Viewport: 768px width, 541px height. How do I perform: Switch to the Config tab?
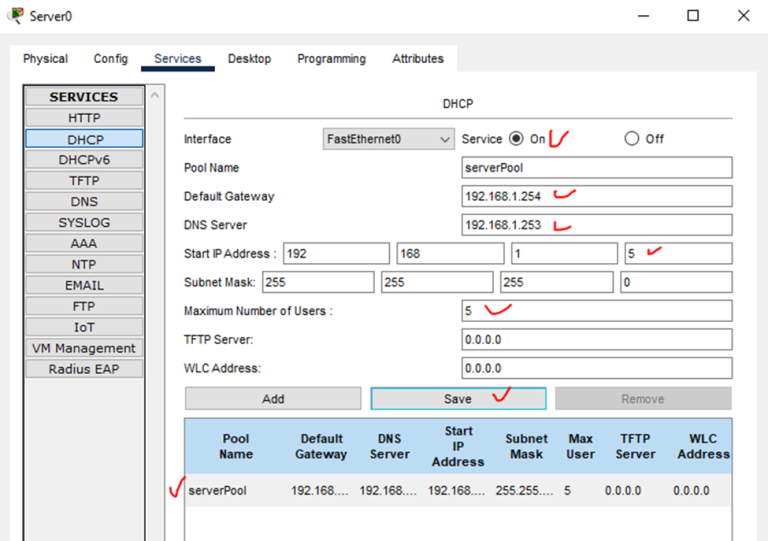tap(111, 59)
